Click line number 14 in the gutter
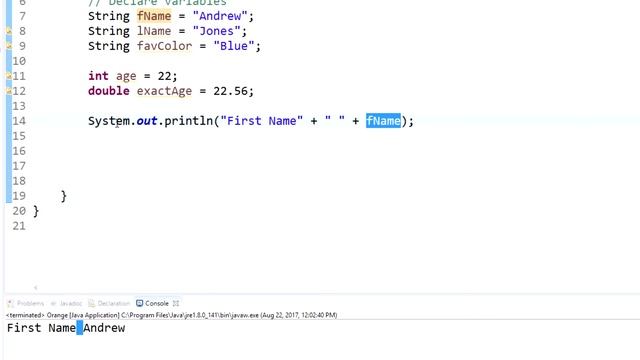Viewport: 640px width, 360px height. (x=19, y=121)
